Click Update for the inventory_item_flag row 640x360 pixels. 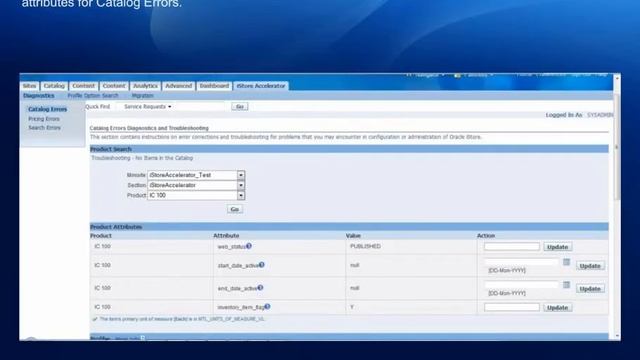pos(558,307)
